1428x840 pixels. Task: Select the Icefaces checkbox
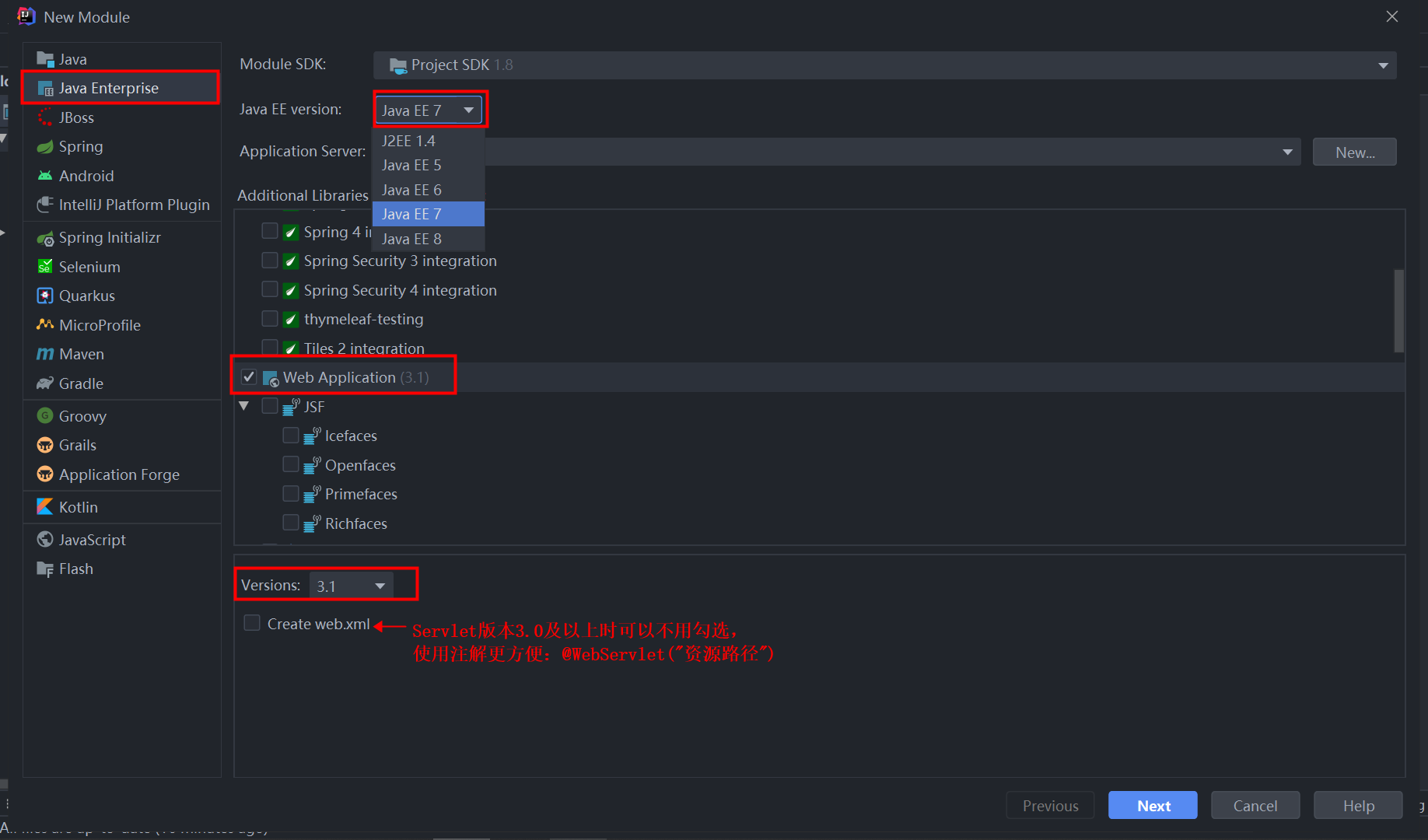click(x=291, y=435)
